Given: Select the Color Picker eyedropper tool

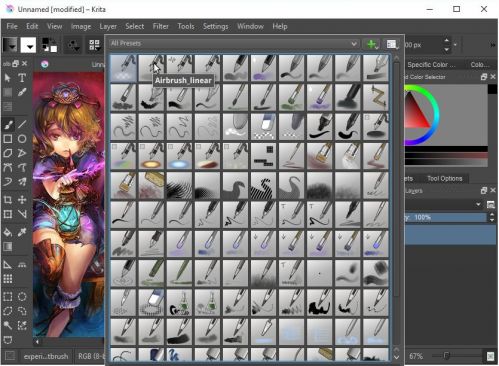Looking at the screenshot, I should 22,232.
